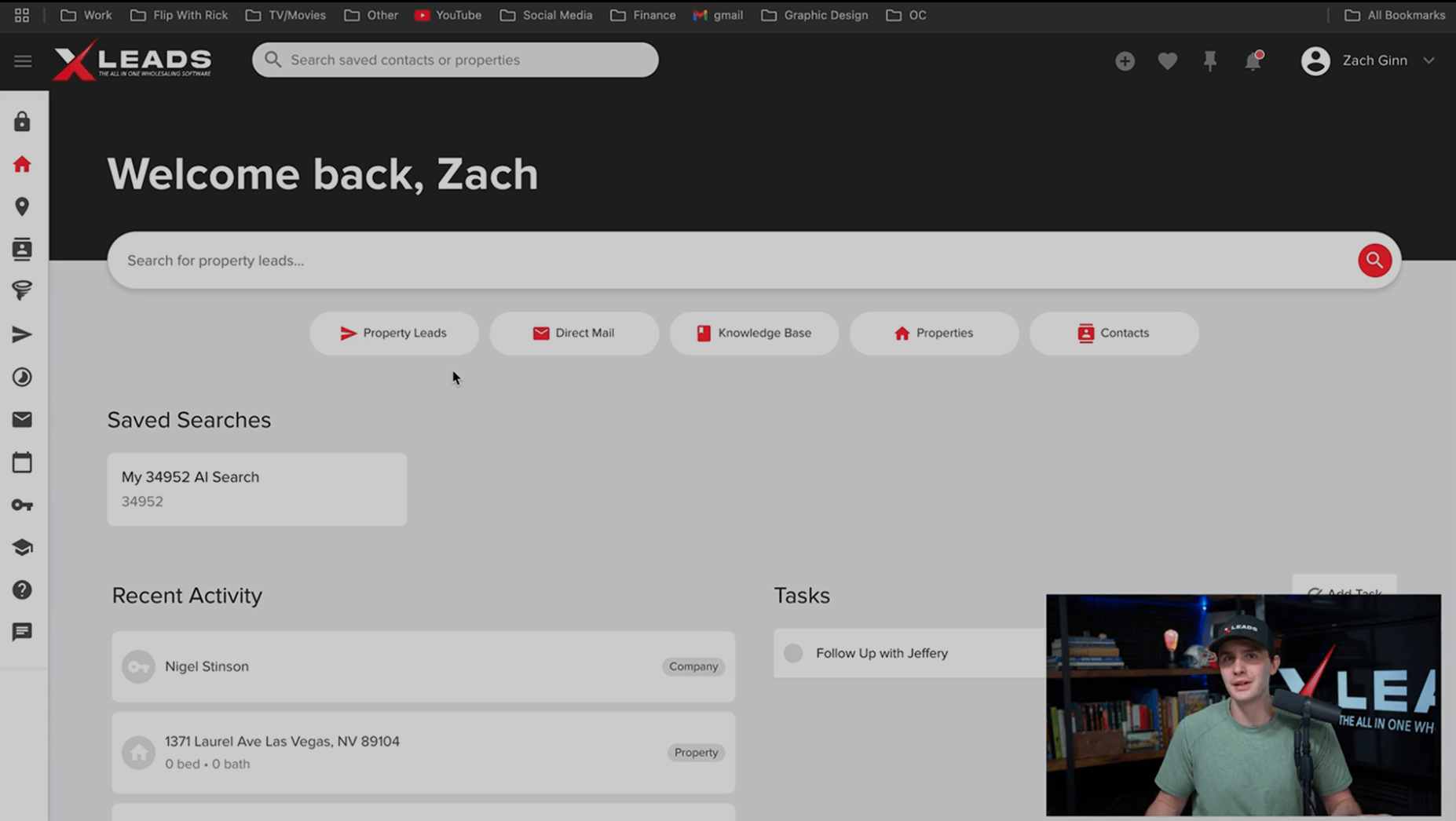The width and height of the screenshot is (1456, 821).
Task: Open the calendar sidebar icon
Action: (x=22, y=462)
